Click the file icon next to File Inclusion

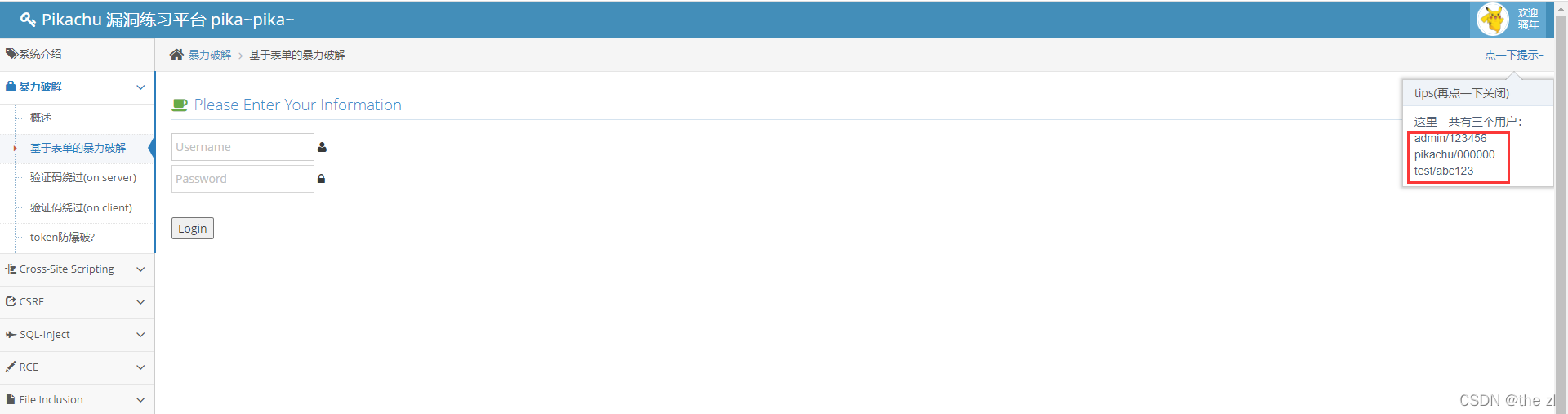point(11,399)
